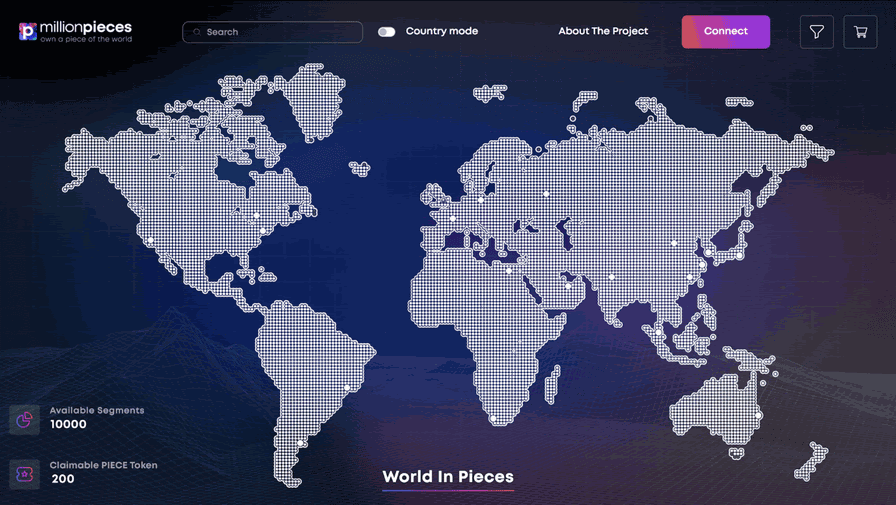
Task: Click the millionpieces brand name text
Action: pyautogui.click(x=86, y=27)
